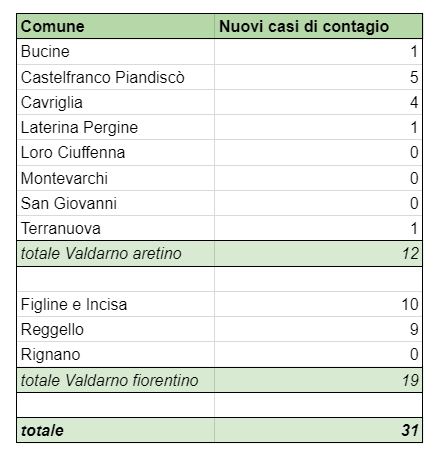Select the Montevarchi cell

(x=115, y=178)
